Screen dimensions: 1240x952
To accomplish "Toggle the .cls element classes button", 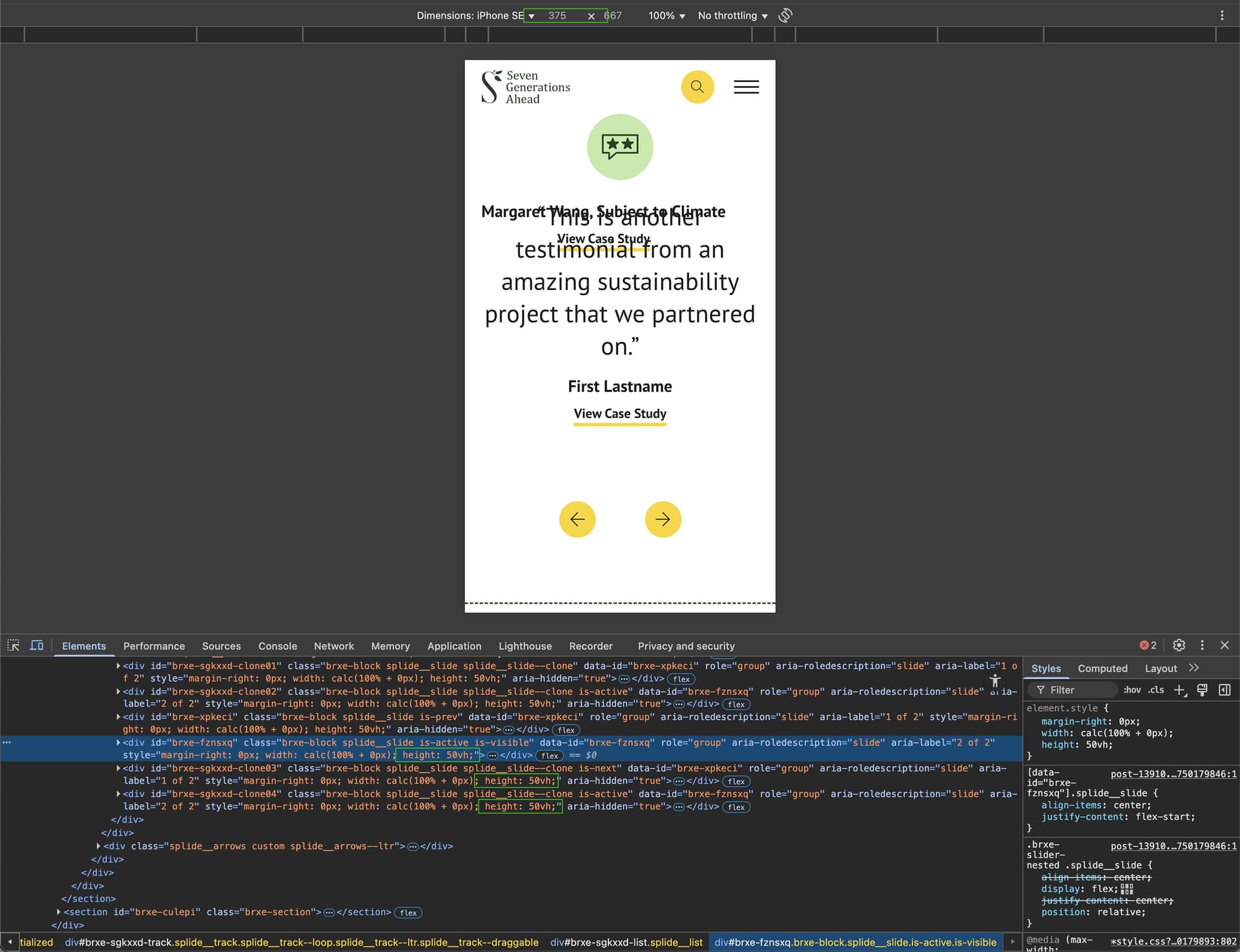I will pos(1156,690).
